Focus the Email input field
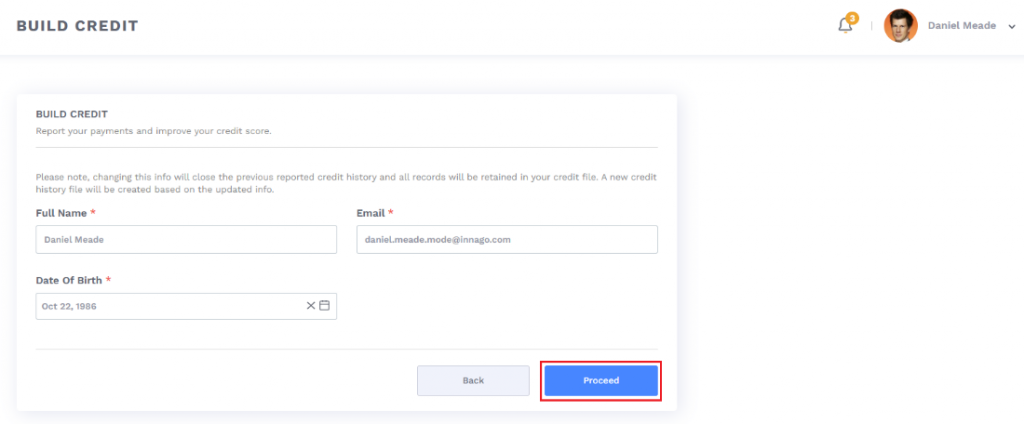The image size is (1024, 424). (507, 240)
